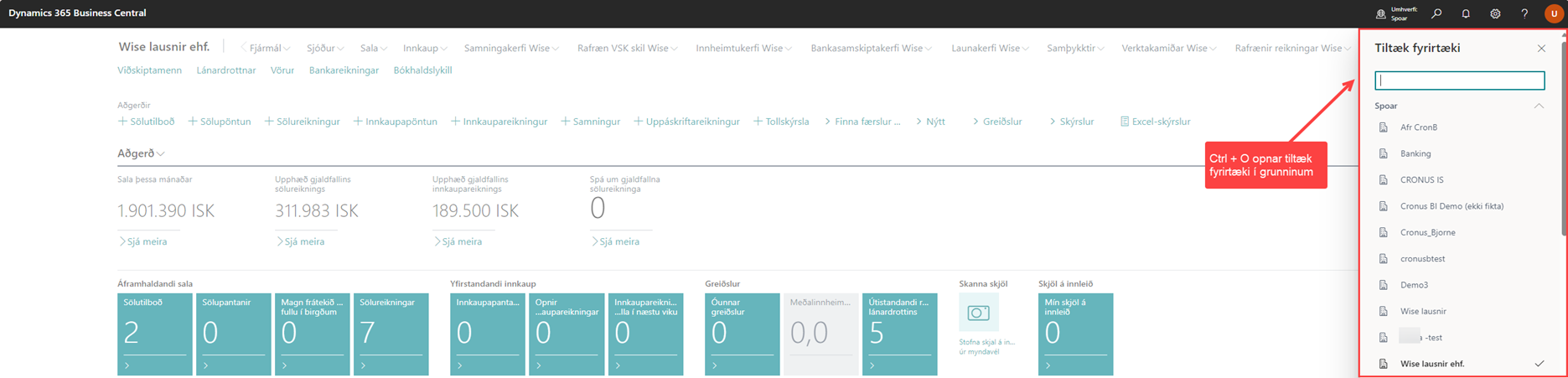Open the Lánardrottnar link

[226, 70]
